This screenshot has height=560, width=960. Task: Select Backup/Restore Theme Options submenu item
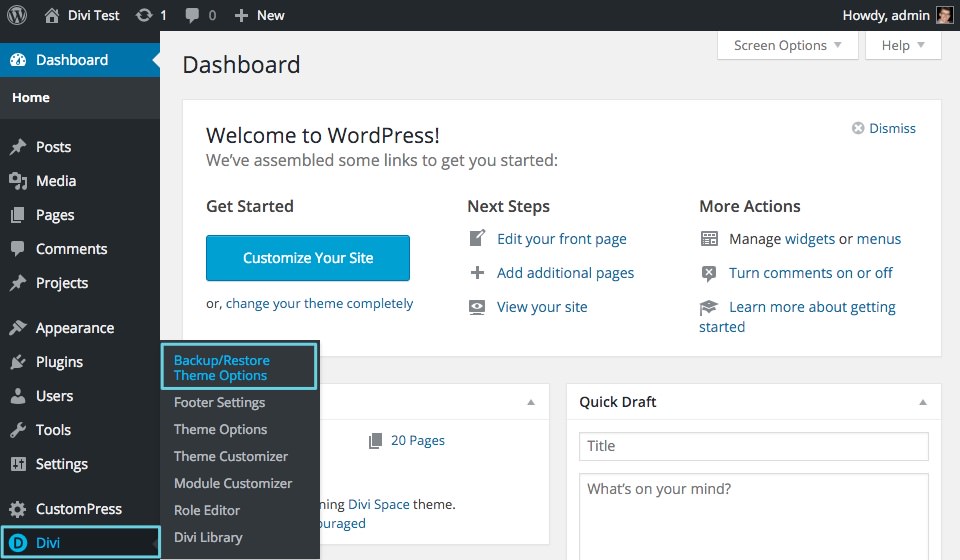(x=221, y=367)
